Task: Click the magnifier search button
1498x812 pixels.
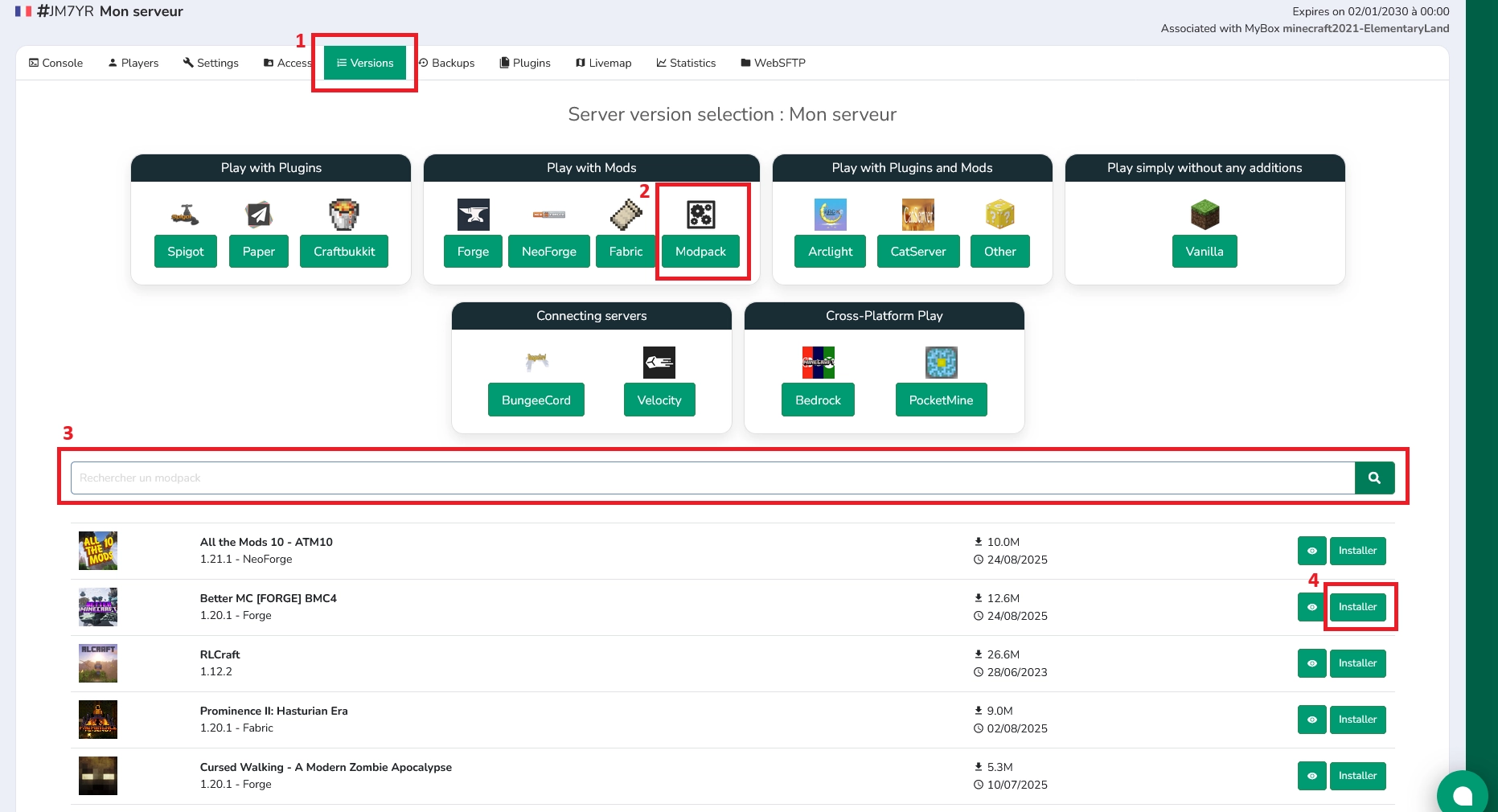Action: (1375, 478)
